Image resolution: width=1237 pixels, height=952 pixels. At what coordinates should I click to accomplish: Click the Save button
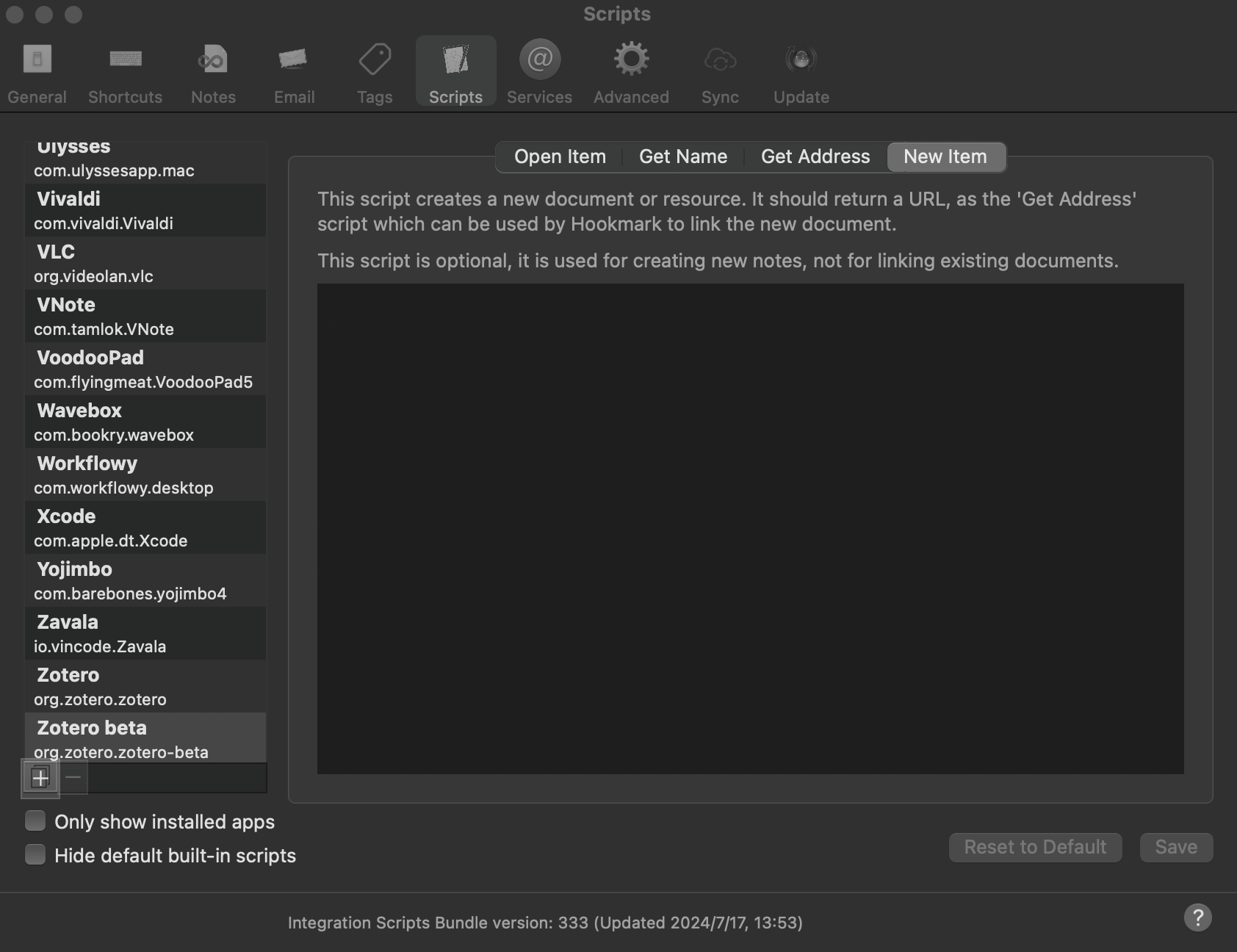tap(1176, 847)
